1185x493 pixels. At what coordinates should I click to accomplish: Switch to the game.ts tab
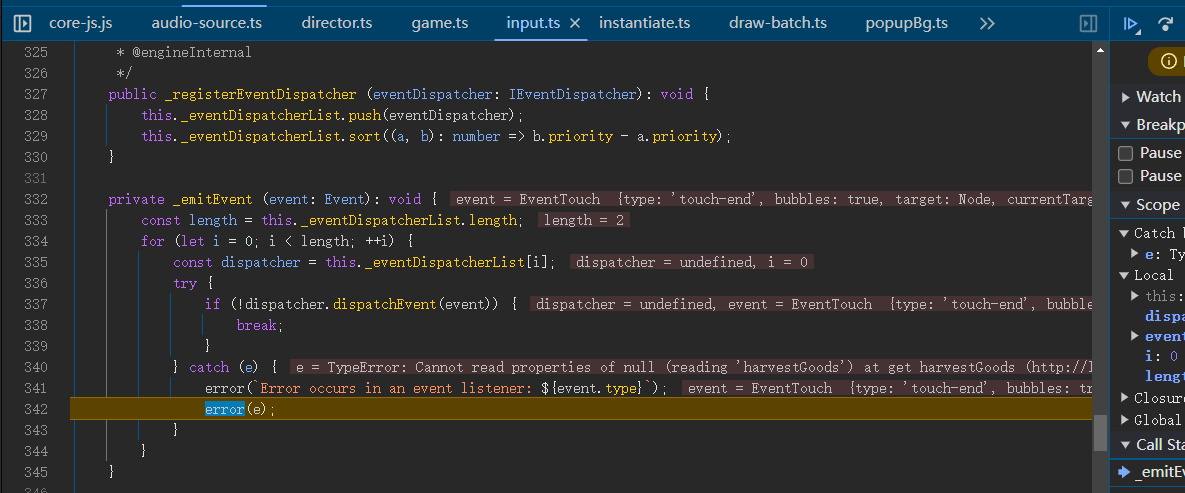[x=440, y=23]
